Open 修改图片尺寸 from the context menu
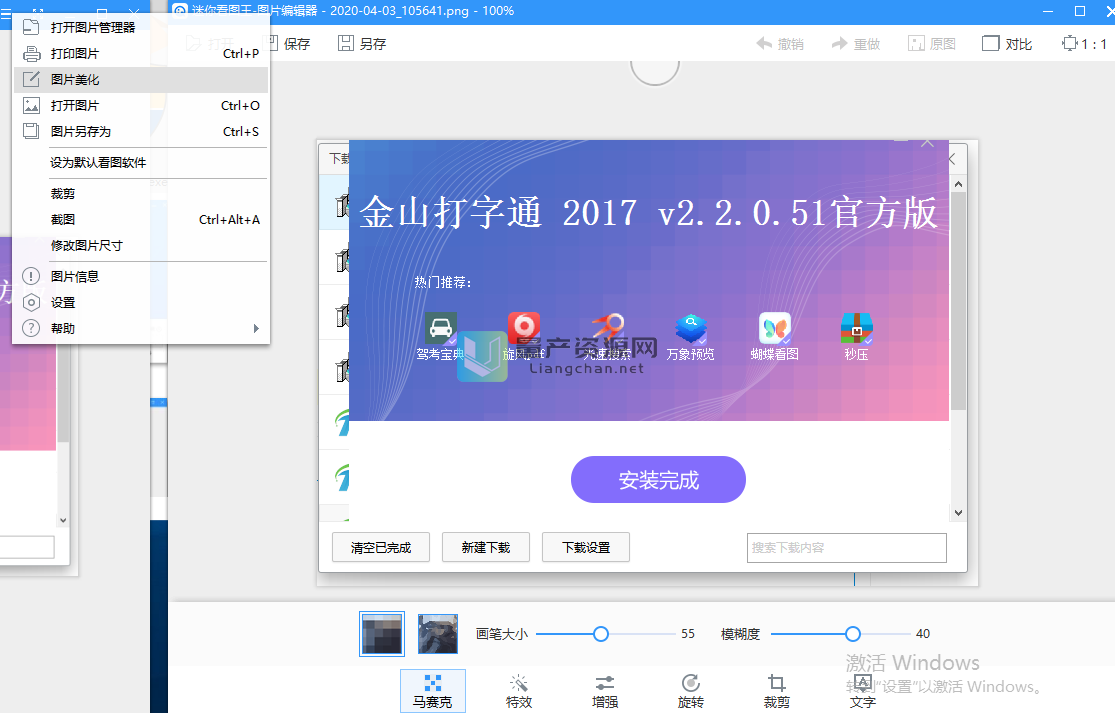 [x=141, y=245]
